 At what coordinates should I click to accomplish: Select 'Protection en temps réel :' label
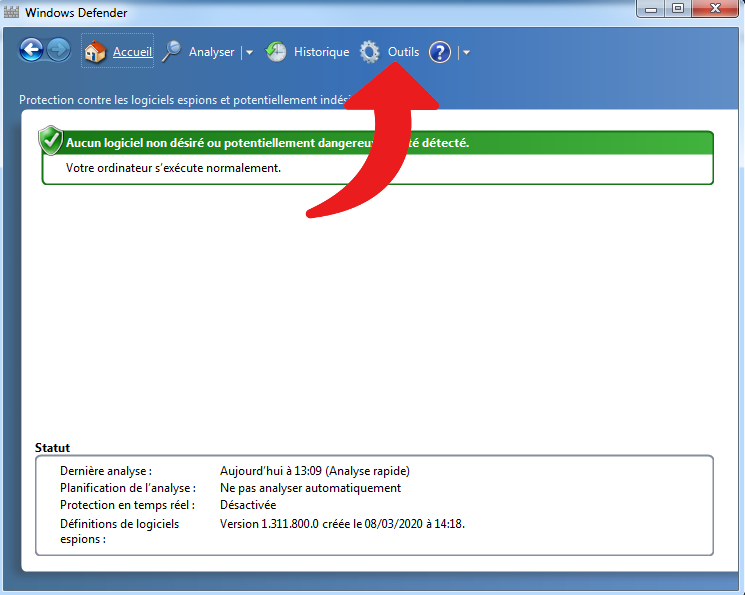tap(127, 505)
